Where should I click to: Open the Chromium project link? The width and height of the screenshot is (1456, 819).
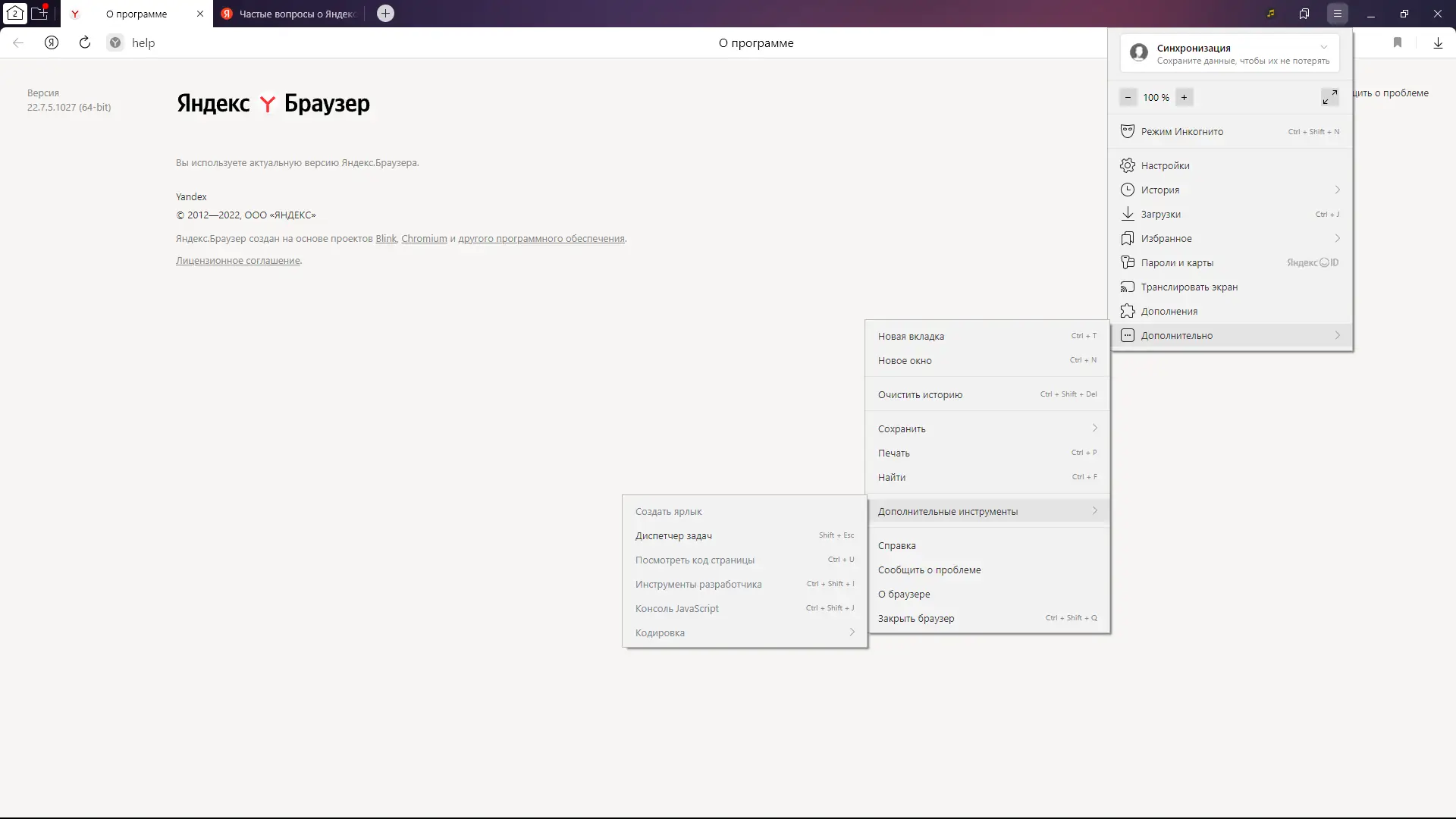pyautogui.click(x=424, y=238)
